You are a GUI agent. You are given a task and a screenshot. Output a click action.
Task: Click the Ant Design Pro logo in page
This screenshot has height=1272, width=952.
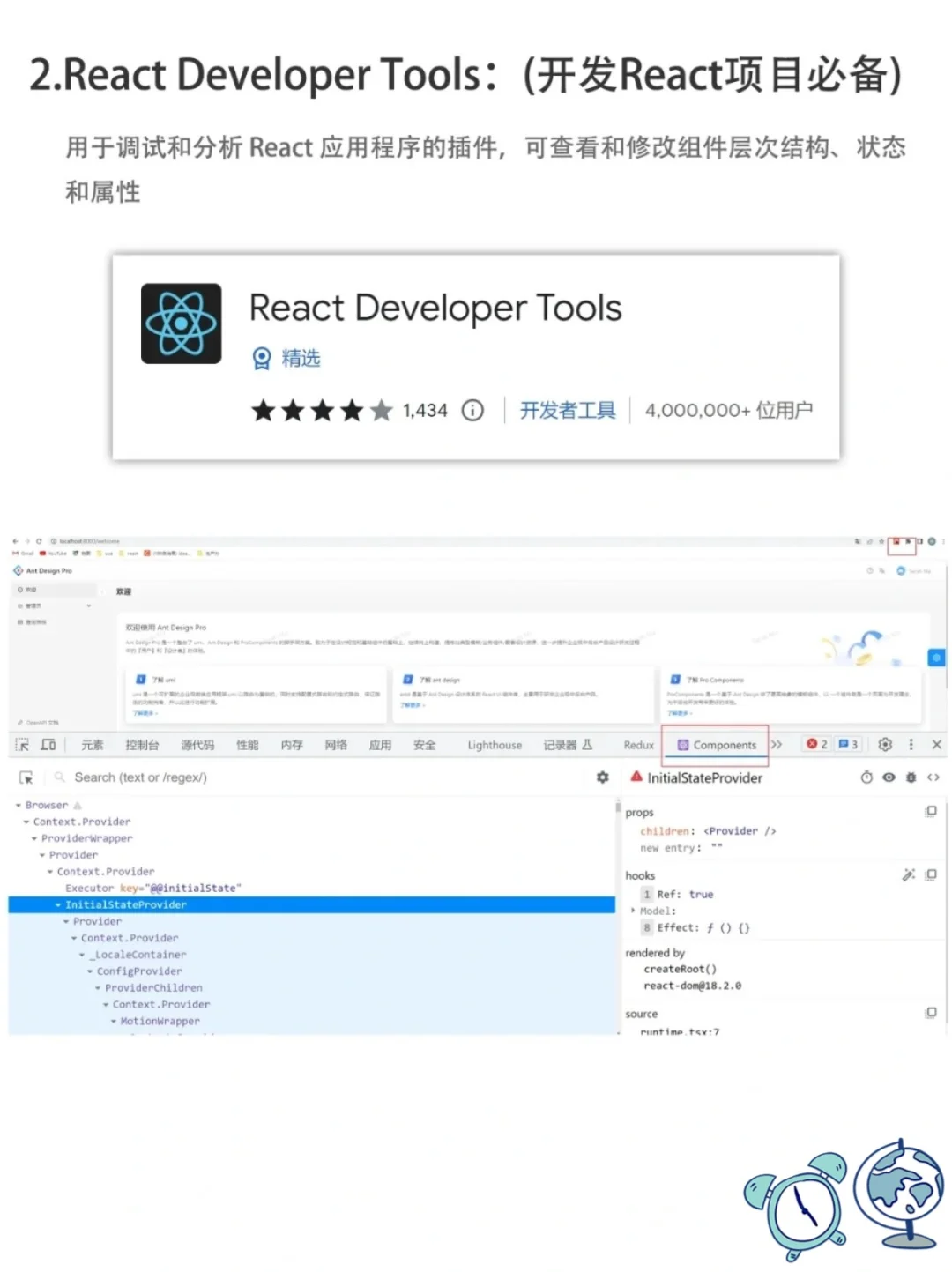point(43,571)
